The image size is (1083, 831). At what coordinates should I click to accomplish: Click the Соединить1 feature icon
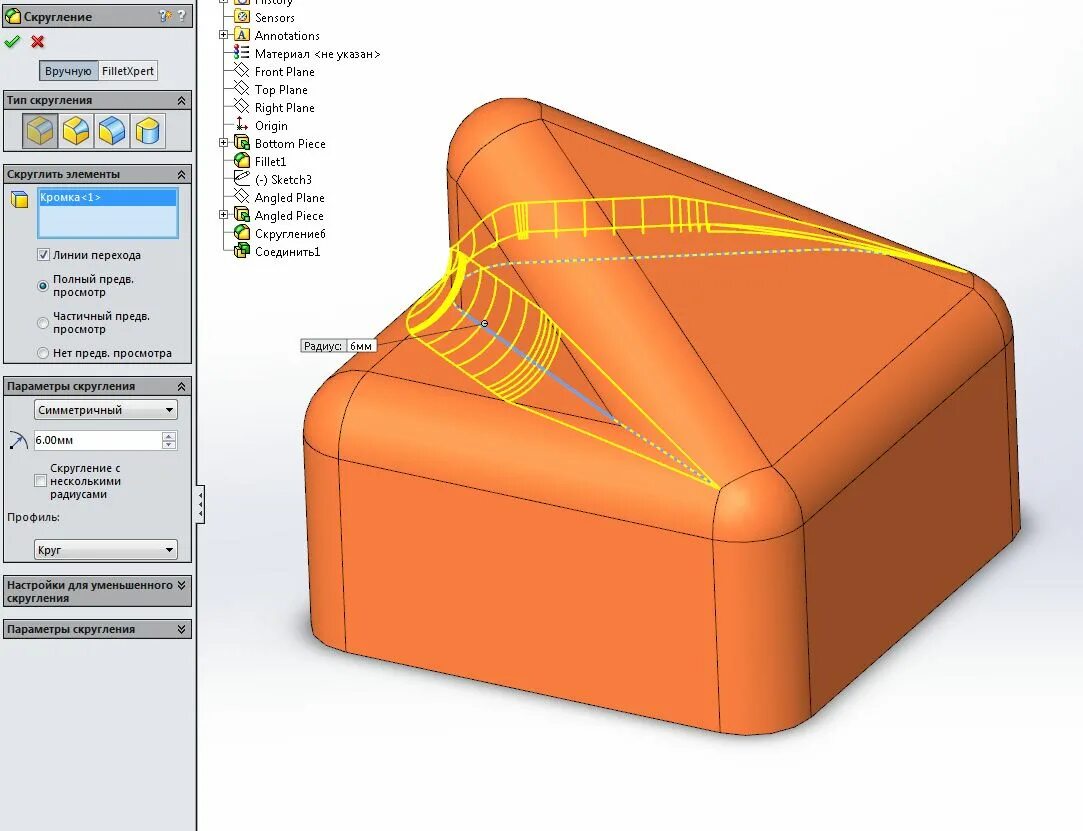point(242,251)
